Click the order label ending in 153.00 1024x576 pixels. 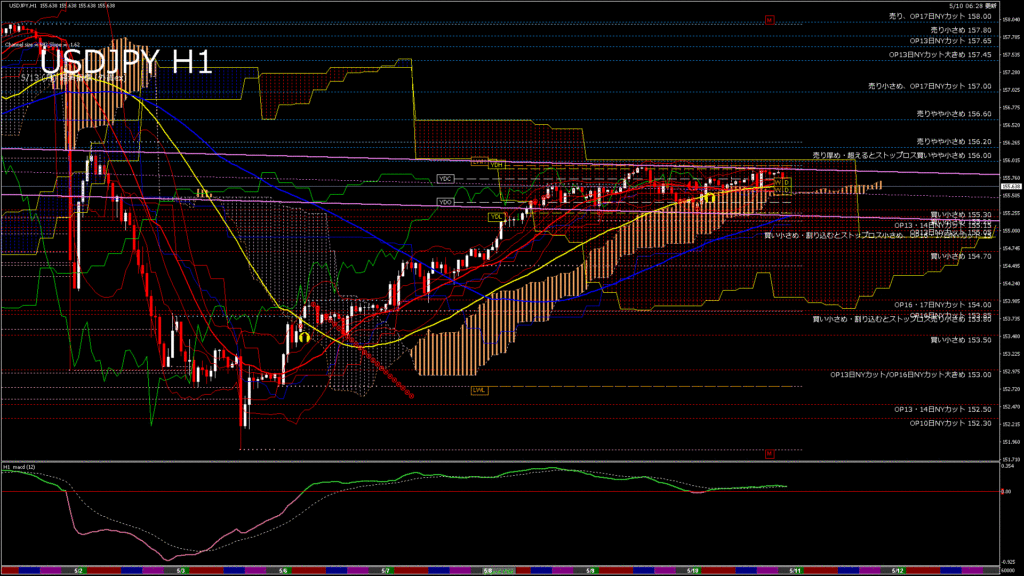click(911, 375)
